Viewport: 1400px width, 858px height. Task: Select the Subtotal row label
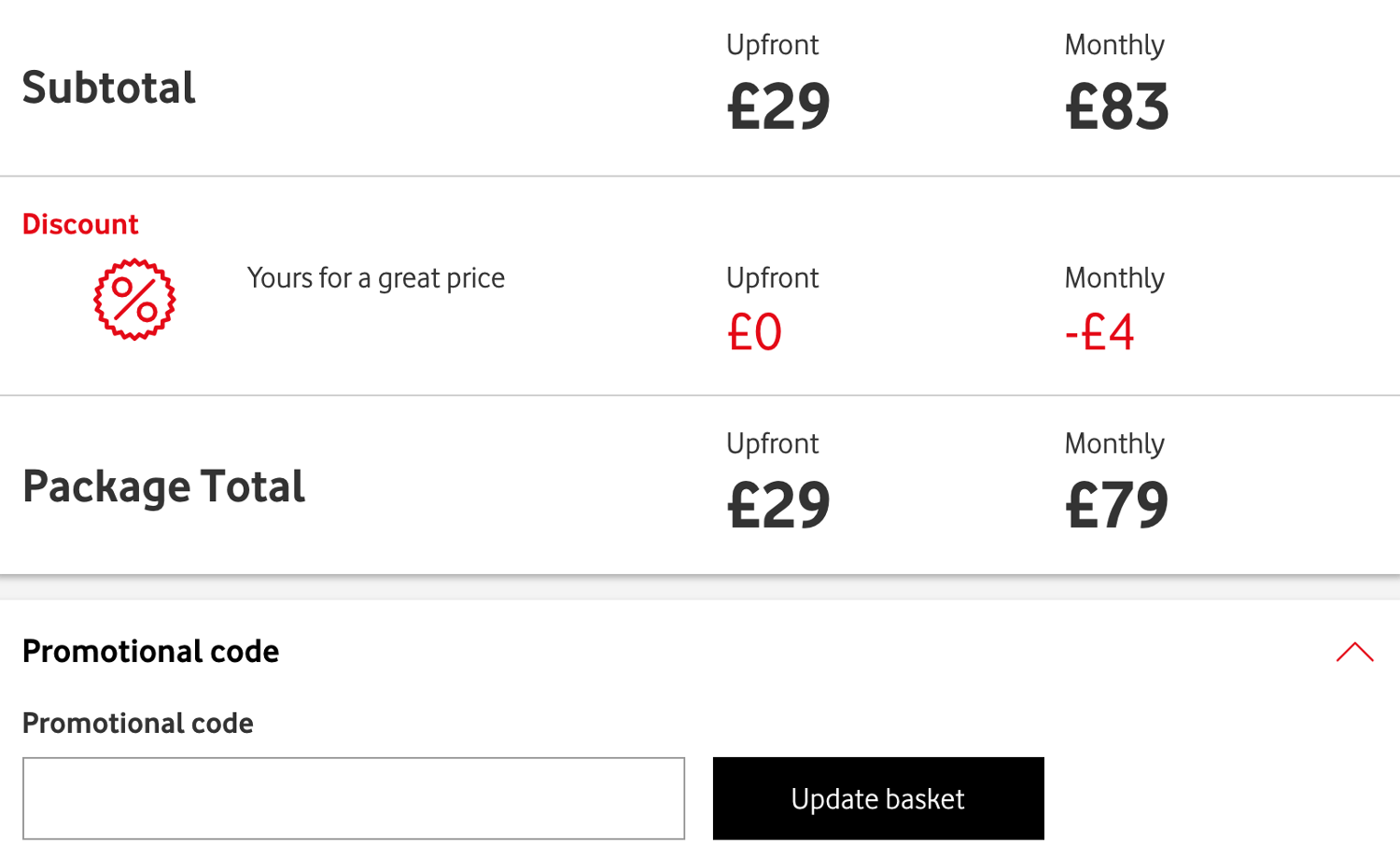click(x=109, y=87)
